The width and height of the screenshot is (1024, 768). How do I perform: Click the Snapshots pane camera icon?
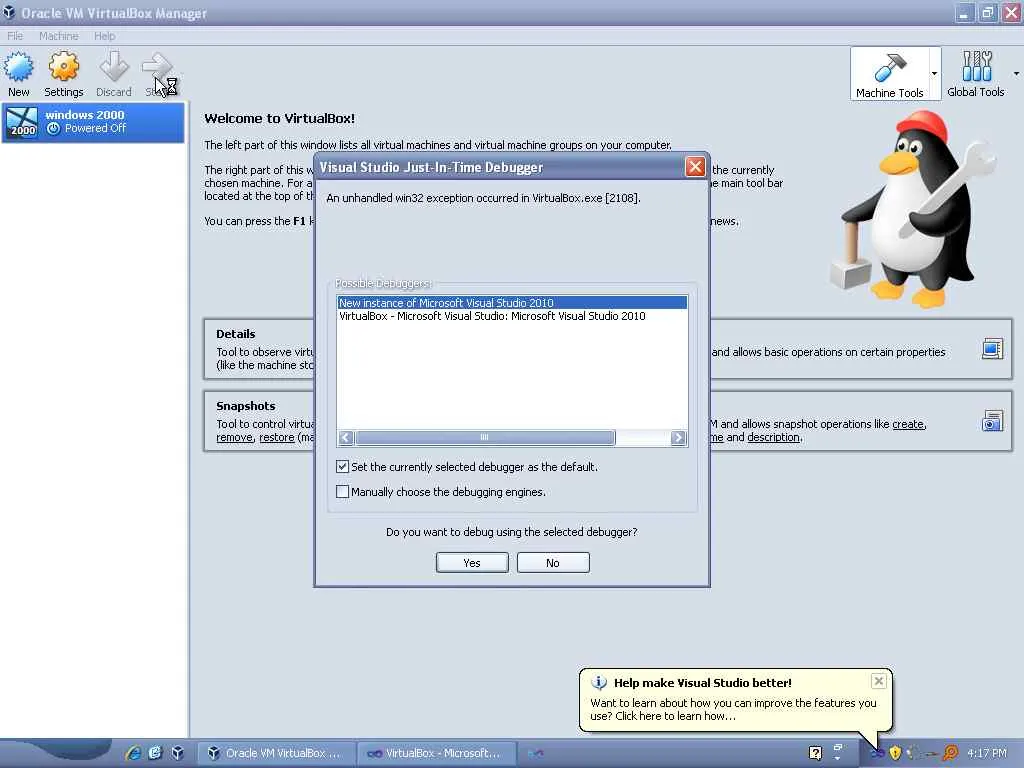(992, 421)
